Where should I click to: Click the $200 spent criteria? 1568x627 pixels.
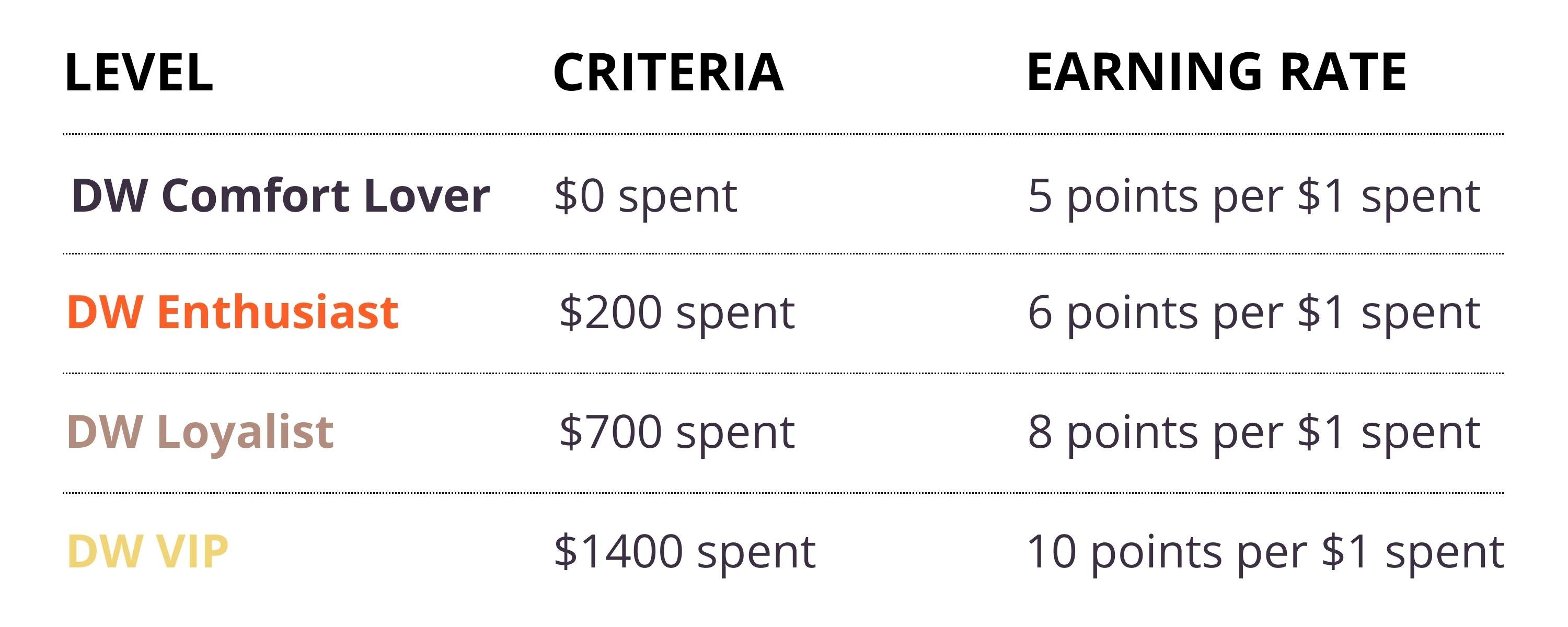pyautogui.click(x=677, y=313)
